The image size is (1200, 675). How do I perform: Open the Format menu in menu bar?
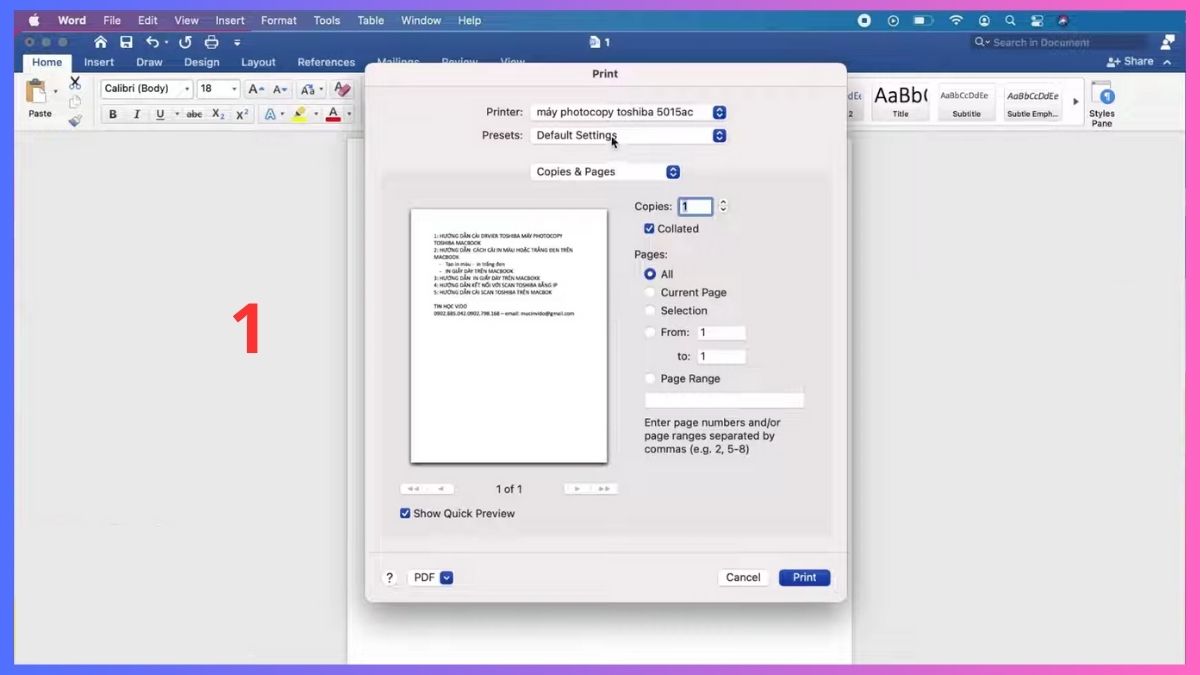(x=278, y=20)
